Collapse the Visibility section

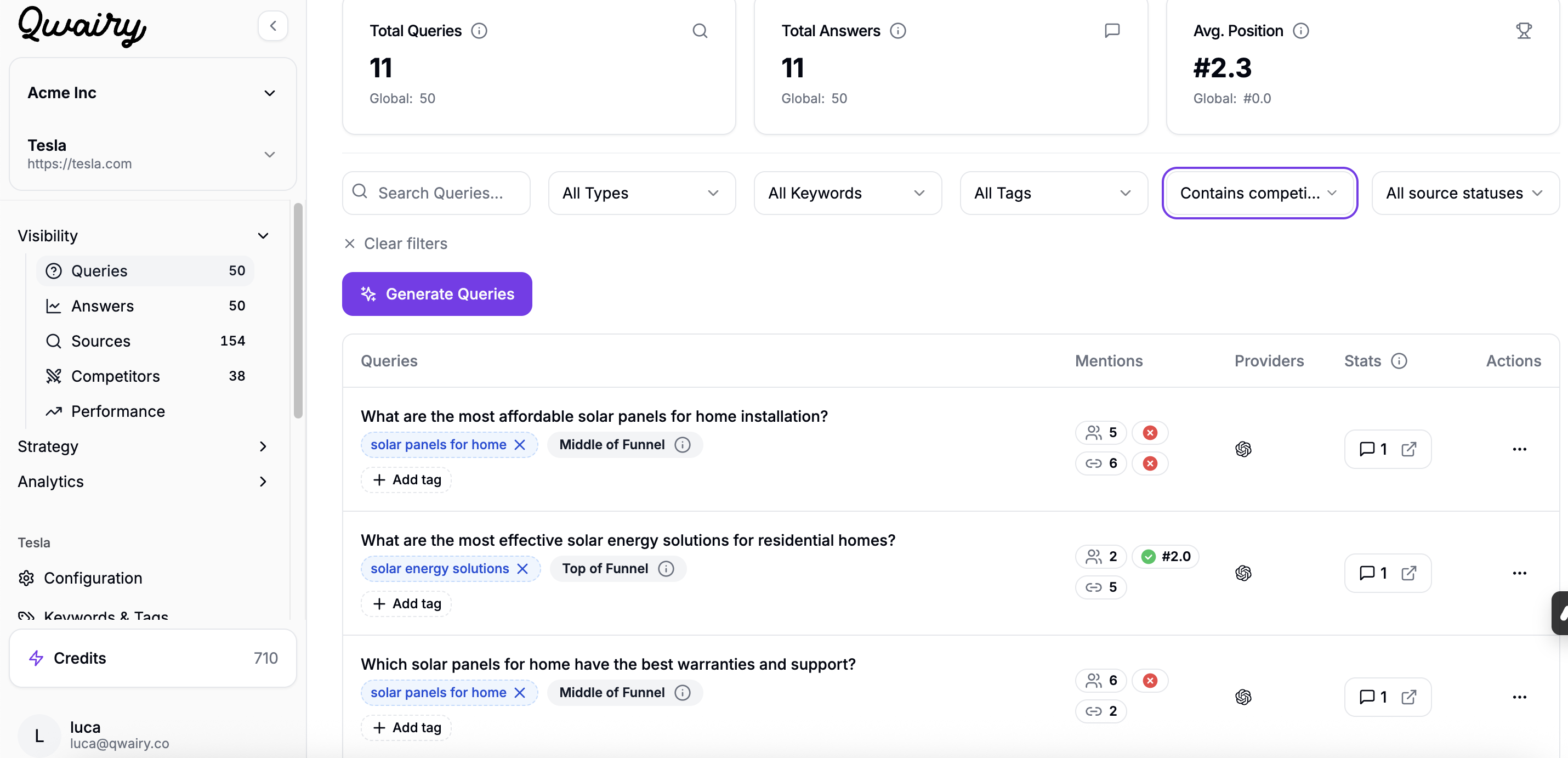(143, 236)
